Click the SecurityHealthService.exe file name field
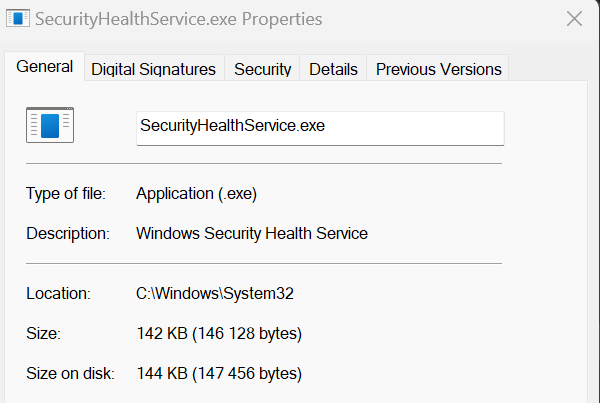Image resolution: width=600 pixels, height=403 pixels. [320, 128]
